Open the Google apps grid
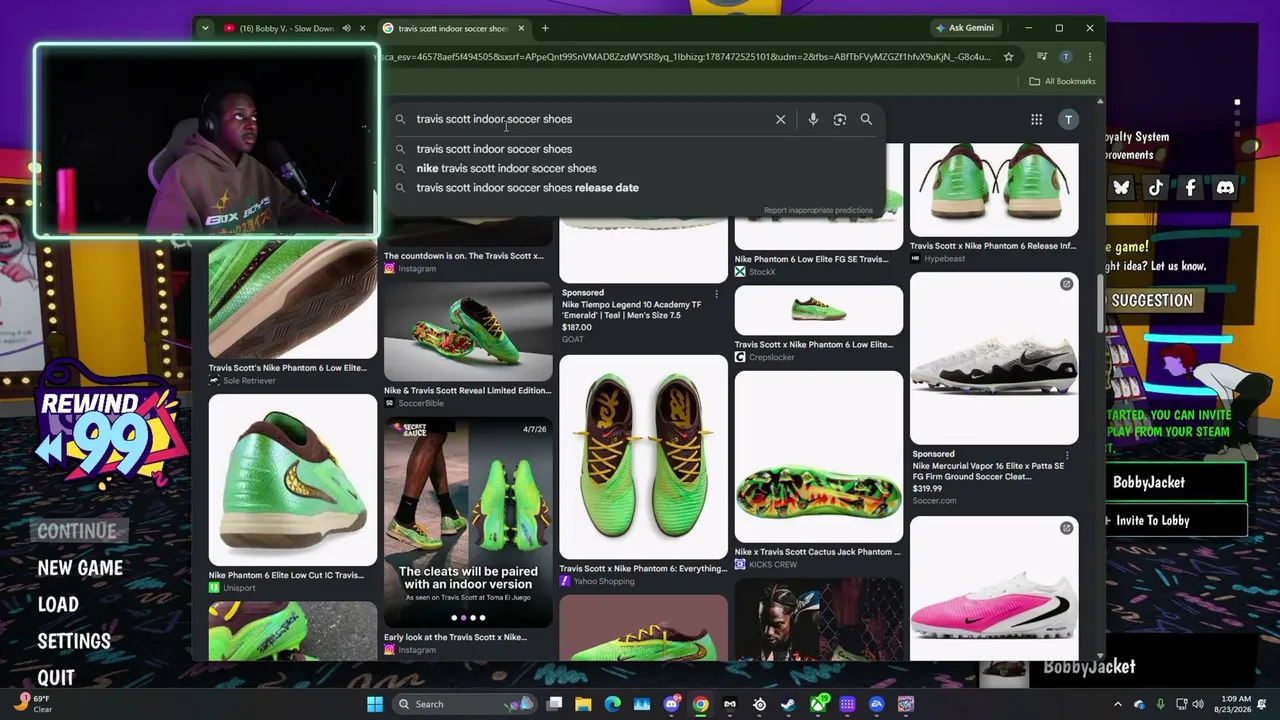This screenshot has width=1280, height=720. pos(1036,120)
